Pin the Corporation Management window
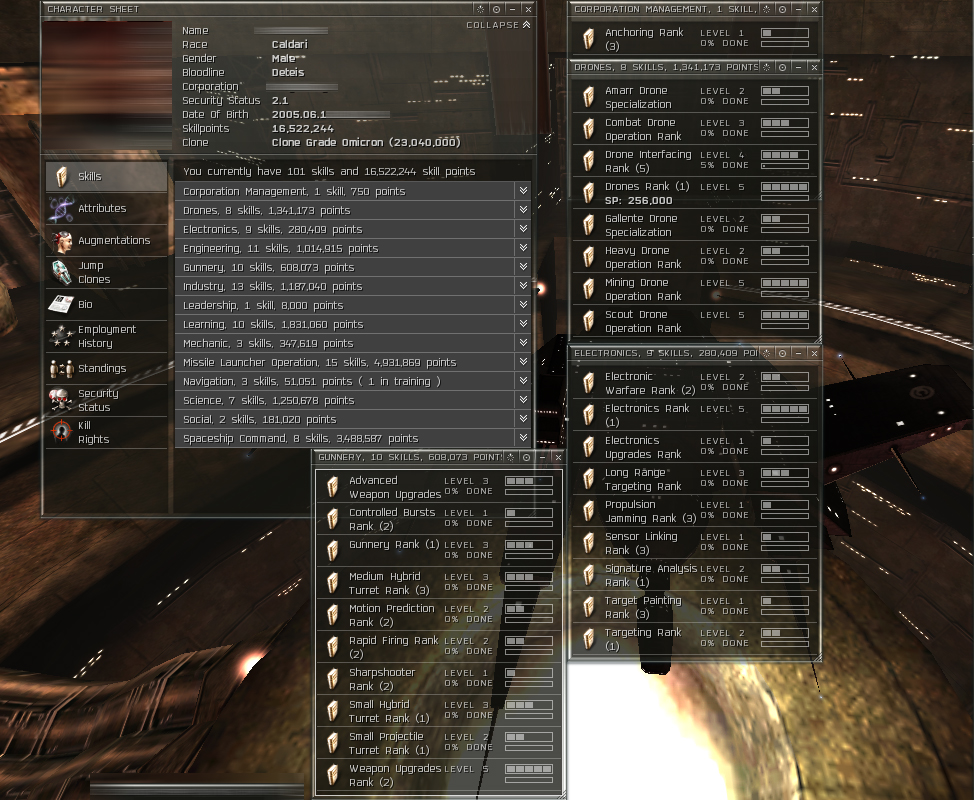This screenshot has height=800, width=974. pyautogui.click(x=782, y=9)
